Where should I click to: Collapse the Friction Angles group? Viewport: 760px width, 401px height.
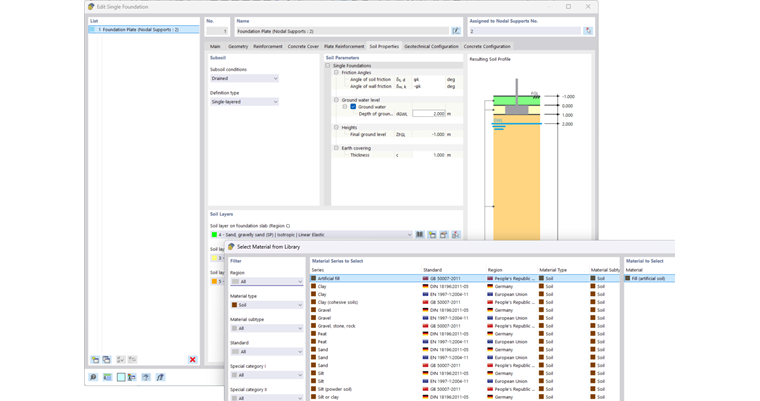click(336, 72)
